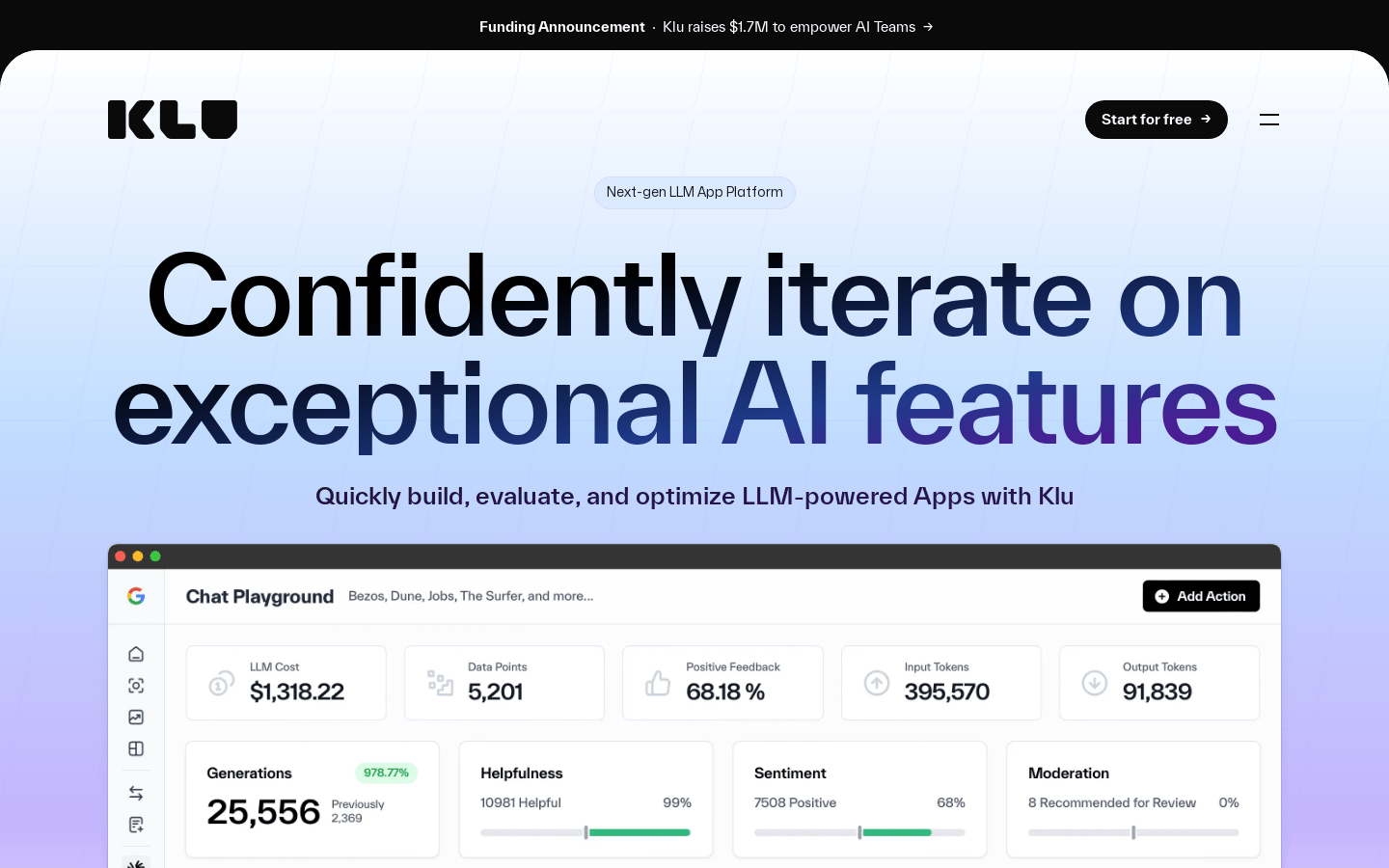The width and height of the screenshot is (1389, 868).
Task: Click the 7508 Positive label
Action: click(x=796, y=802)
